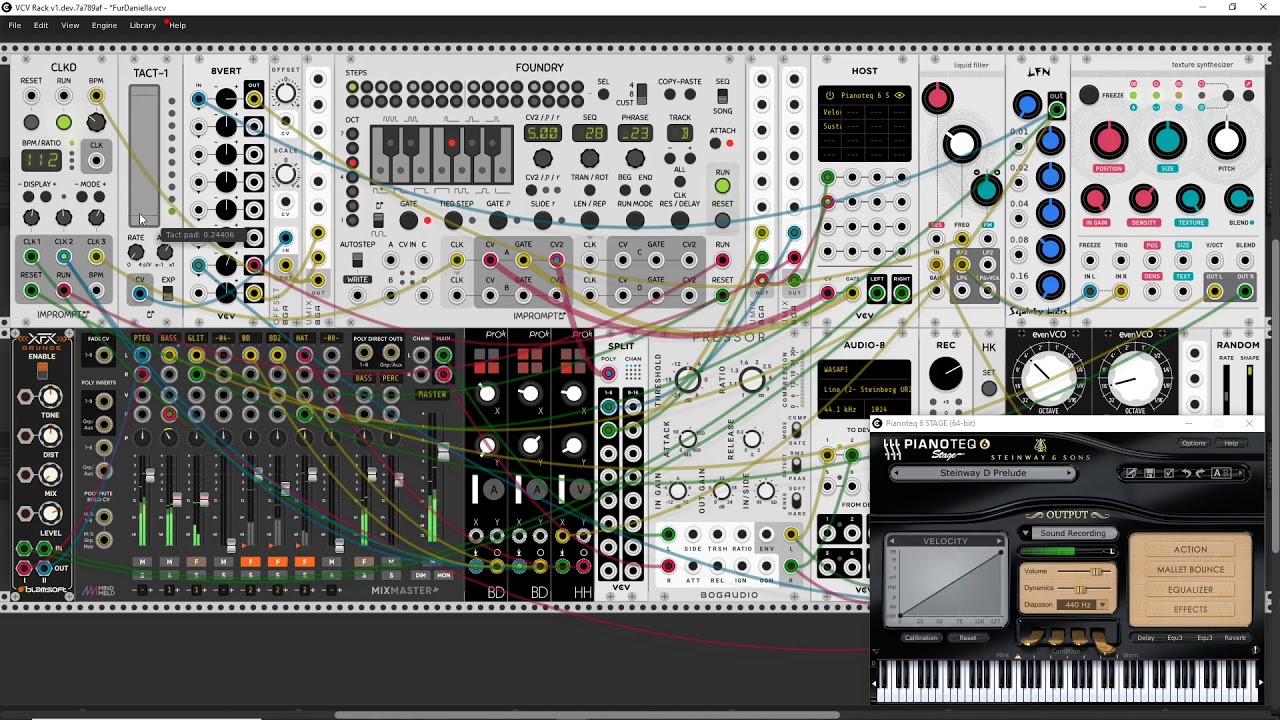This screenshot has width=1280, height=720.
Task: Open the File menu
Action: click(15, 25)
